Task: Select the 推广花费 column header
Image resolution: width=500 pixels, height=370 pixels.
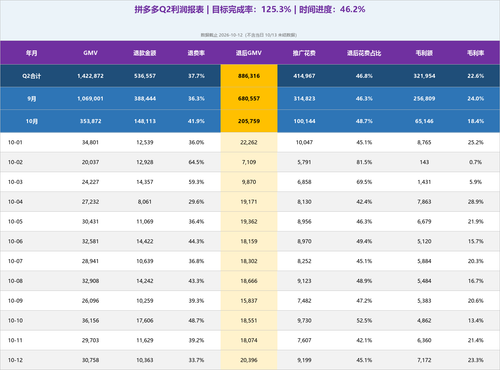Action: pos(304,53)
